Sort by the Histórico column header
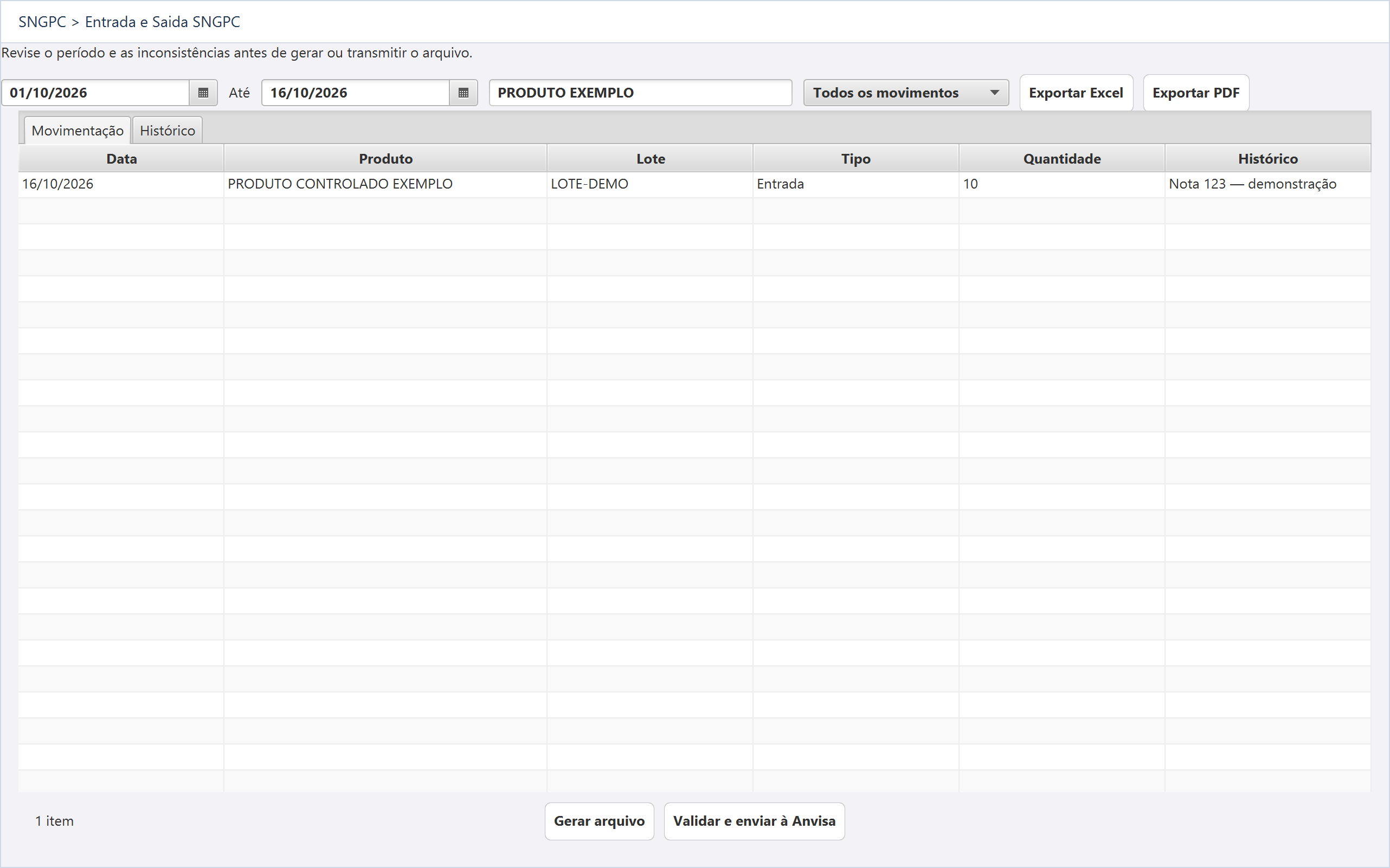 [1267, 158]
